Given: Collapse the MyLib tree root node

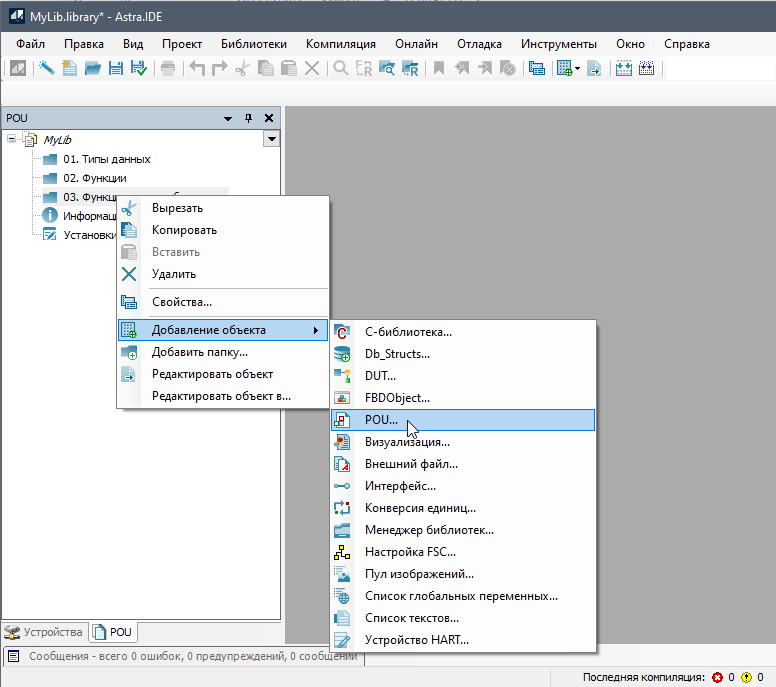Looking at the screenshot, I should pyautogui.click(x=11, y=140).
